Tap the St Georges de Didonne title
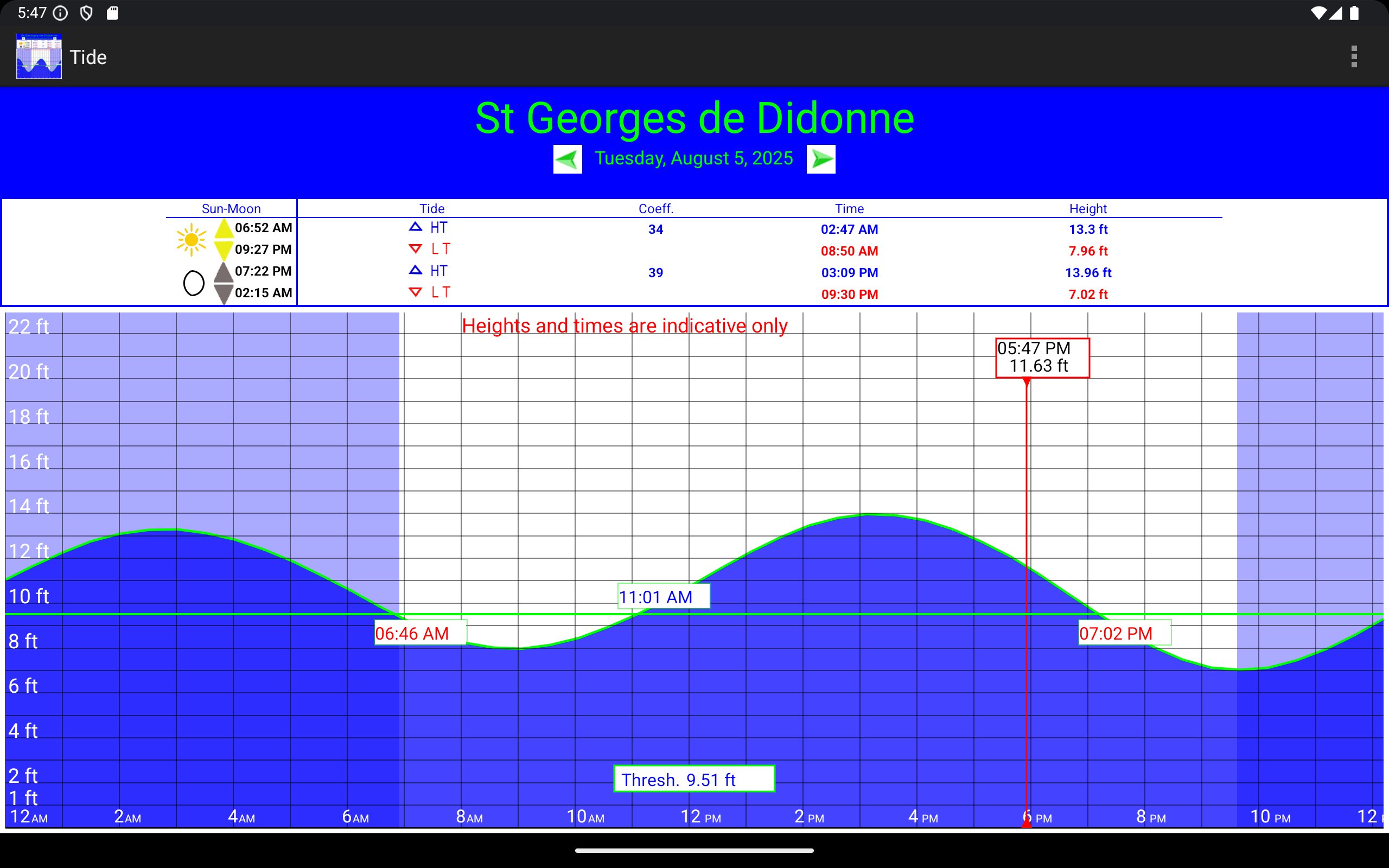 click(694, 118)
